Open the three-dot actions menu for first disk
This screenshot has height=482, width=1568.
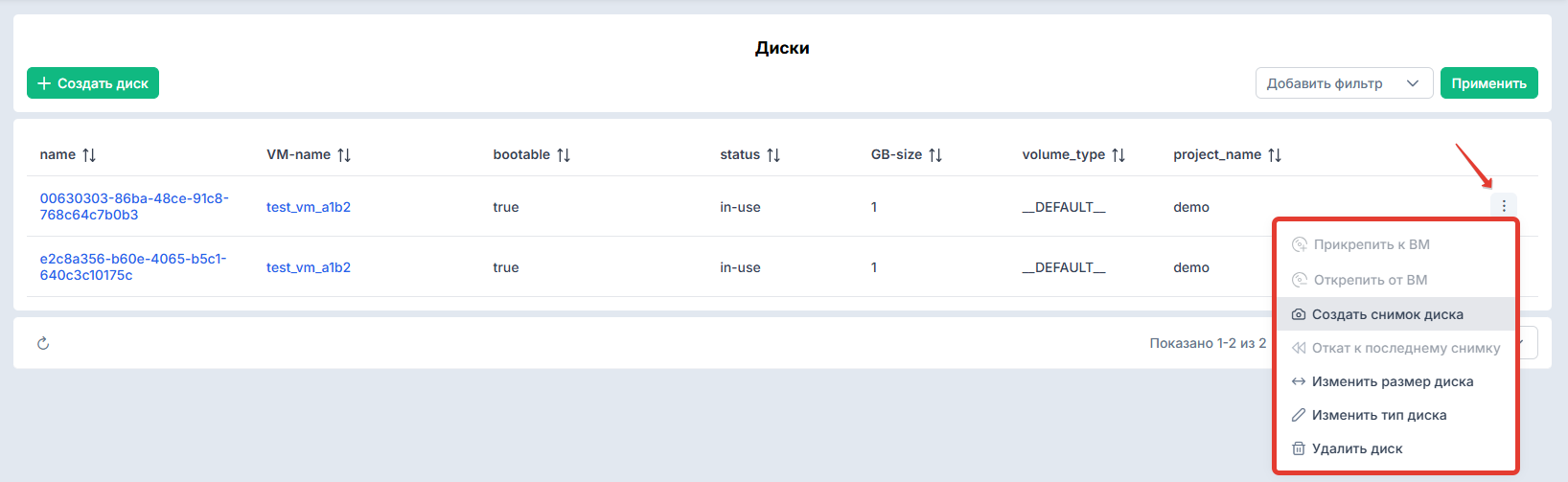coord(1504,206)
